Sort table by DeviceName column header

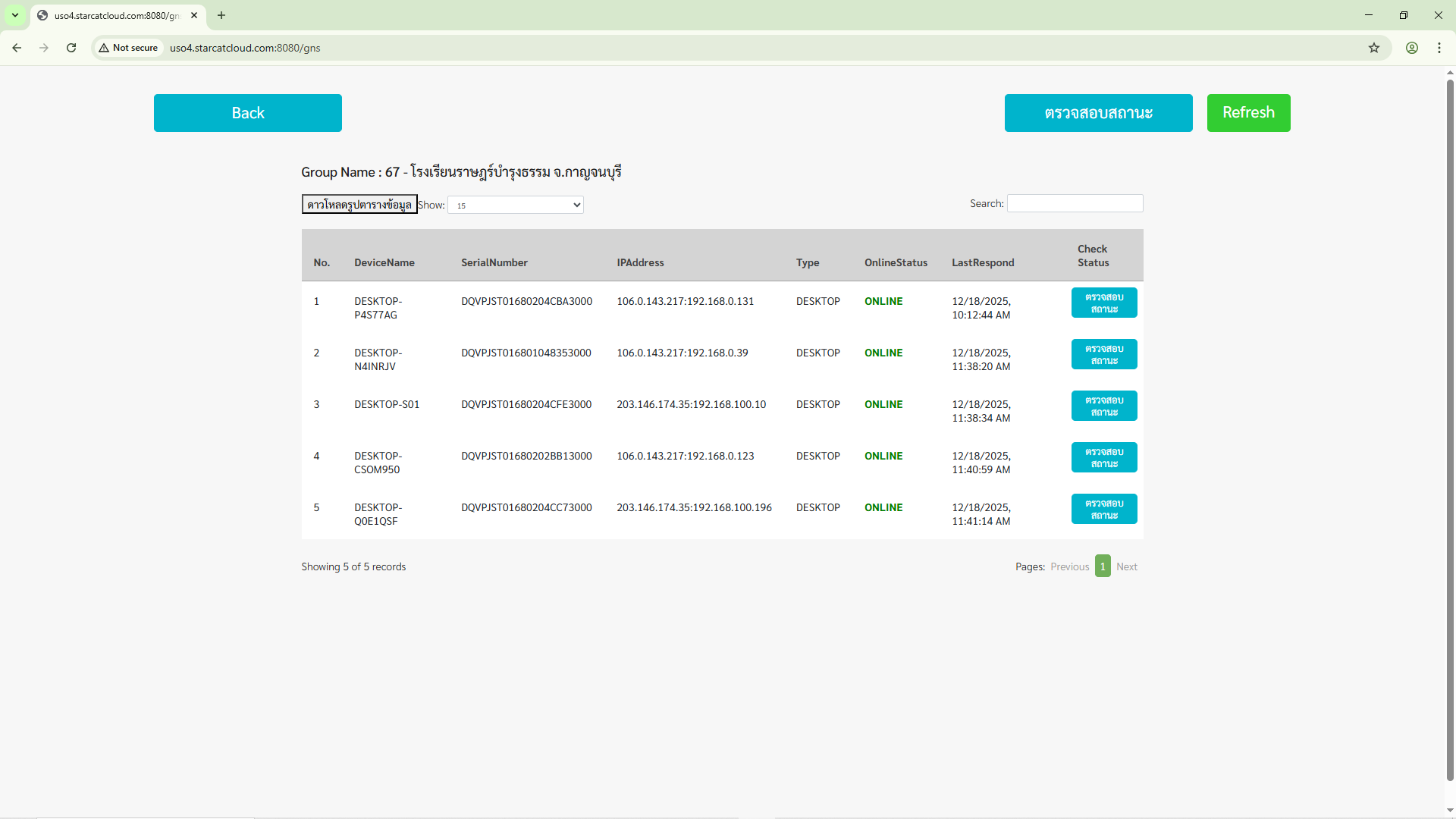point(384,262)
